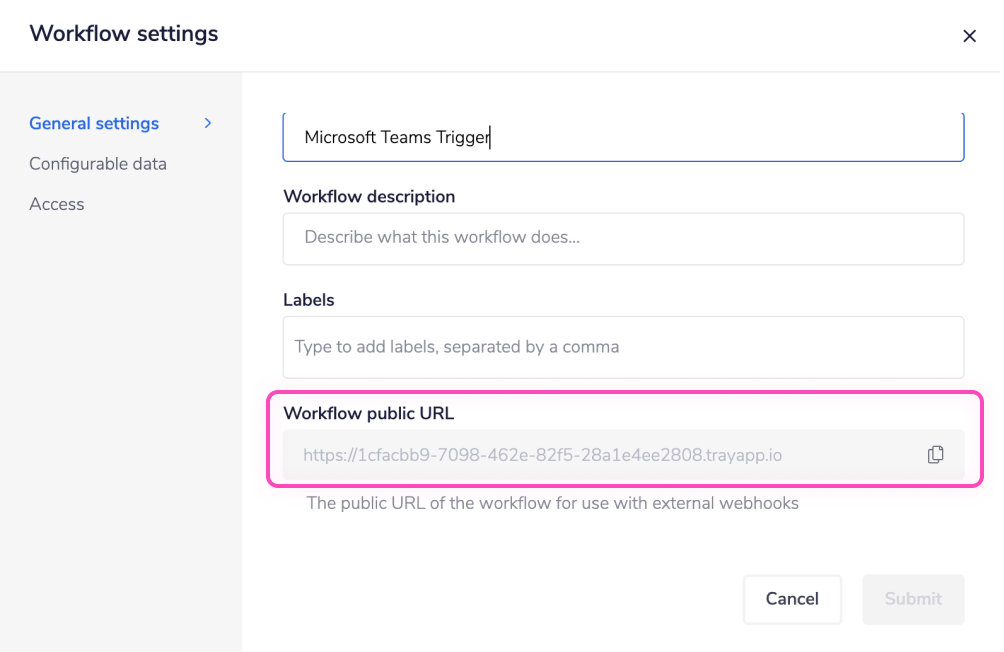Switch to the Configurable data section
Screen dimensions: 1004x652
tap(97, 163)
